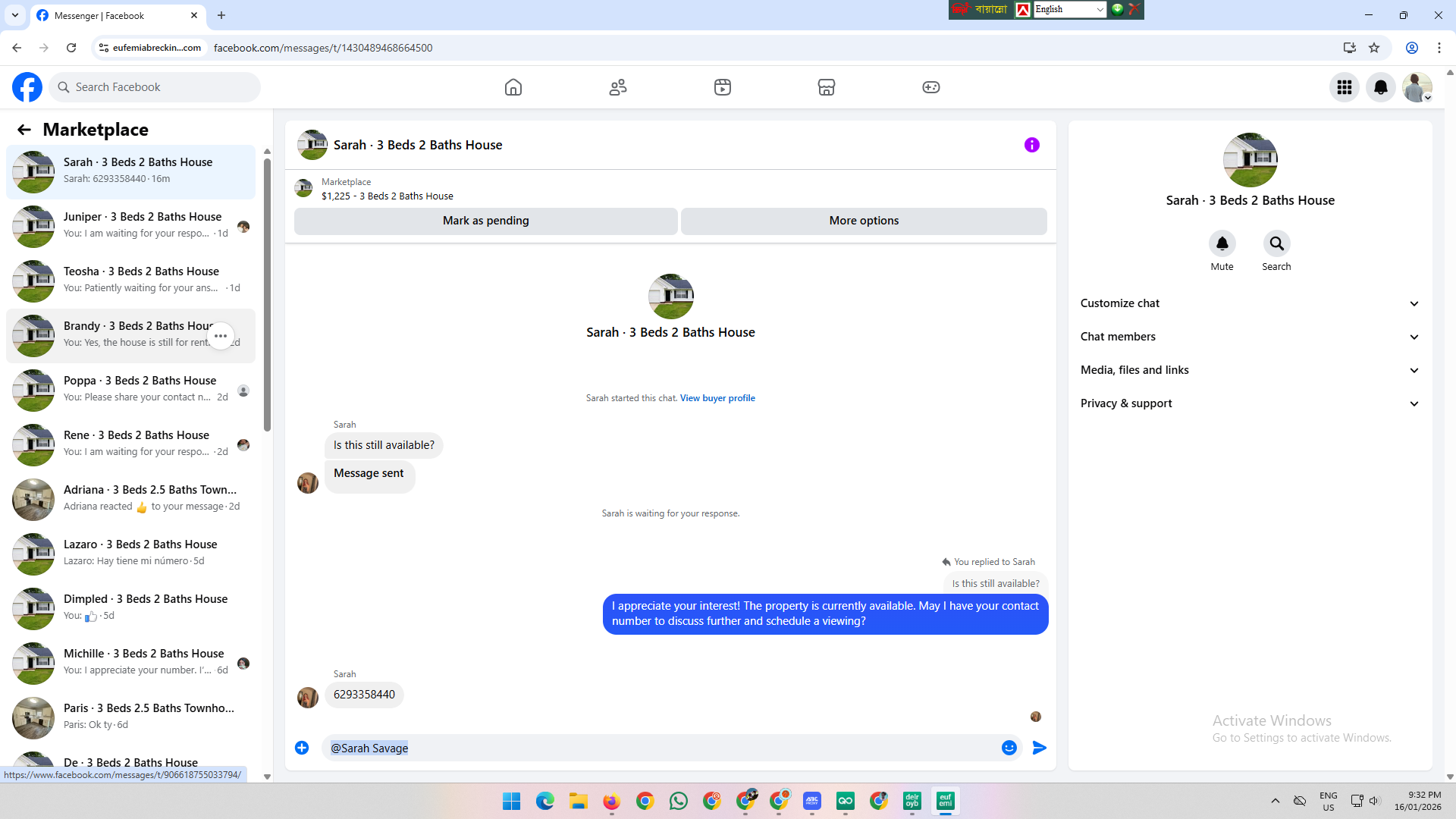Open WhatsApp from the Windows taskbar

pyautogui.click(x=679, y=801)
